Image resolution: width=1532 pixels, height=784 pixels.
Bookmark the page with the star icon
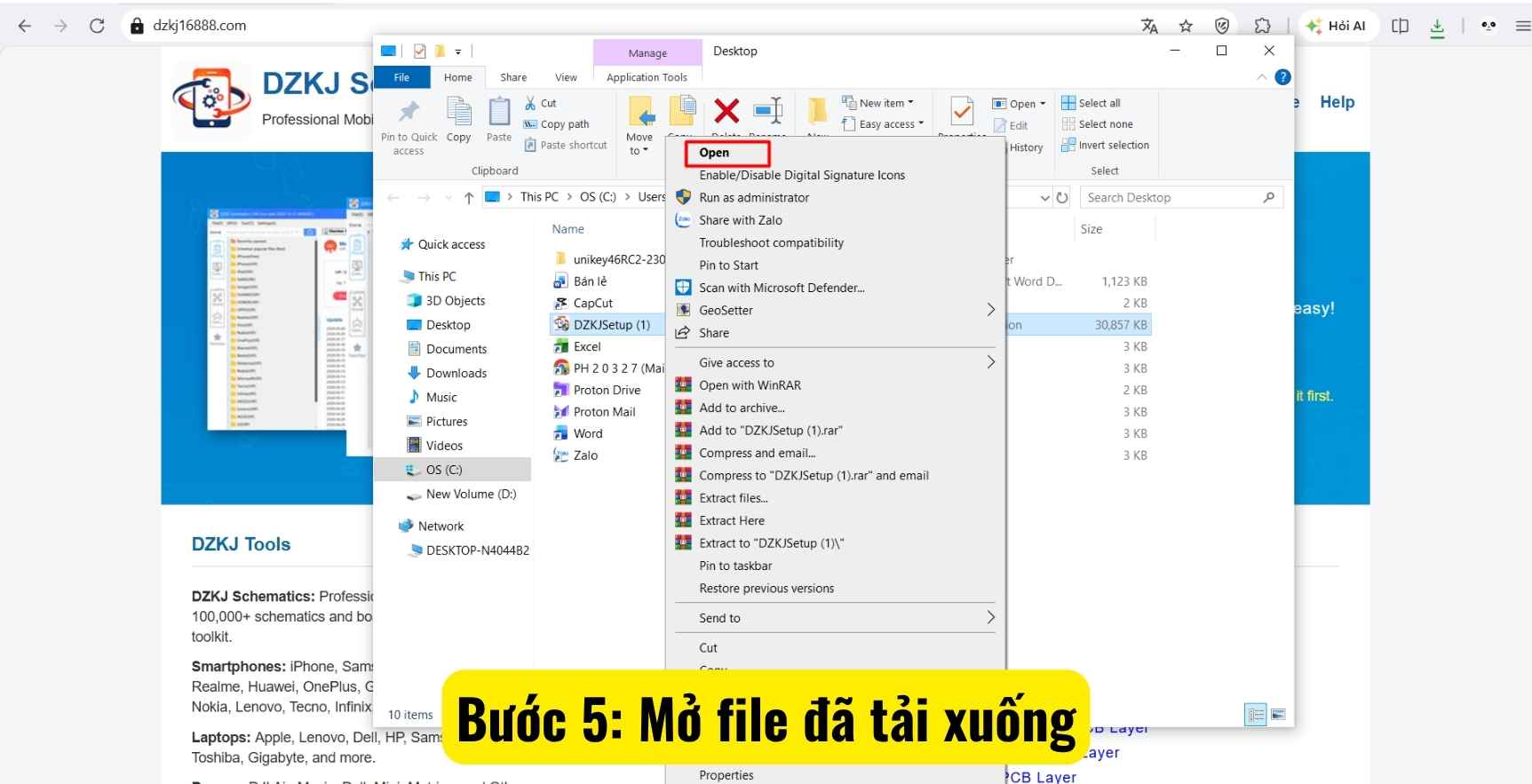(x=1186, y=26)
